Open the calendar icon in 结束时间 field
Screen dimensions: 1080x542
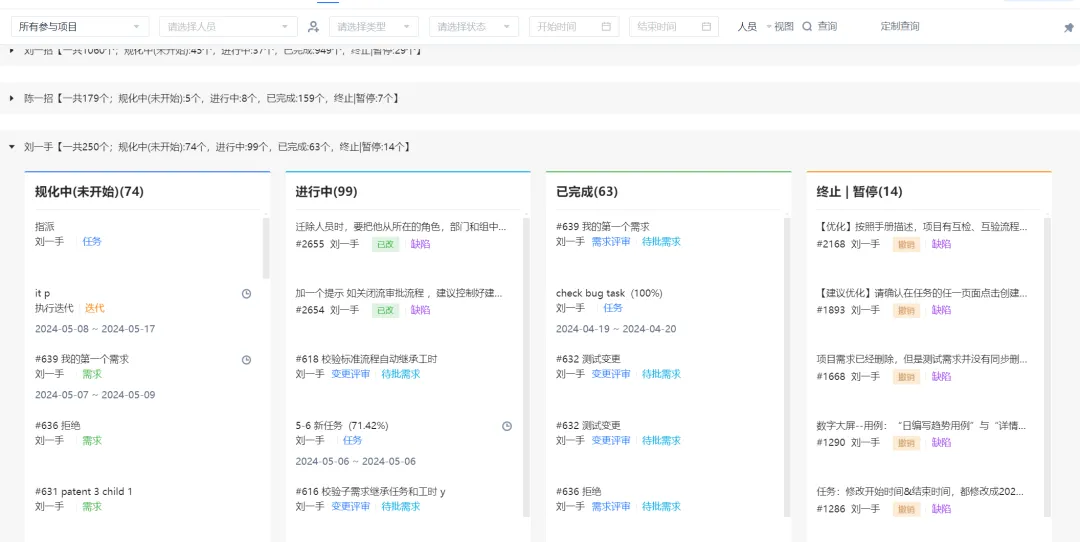point(706,27)
